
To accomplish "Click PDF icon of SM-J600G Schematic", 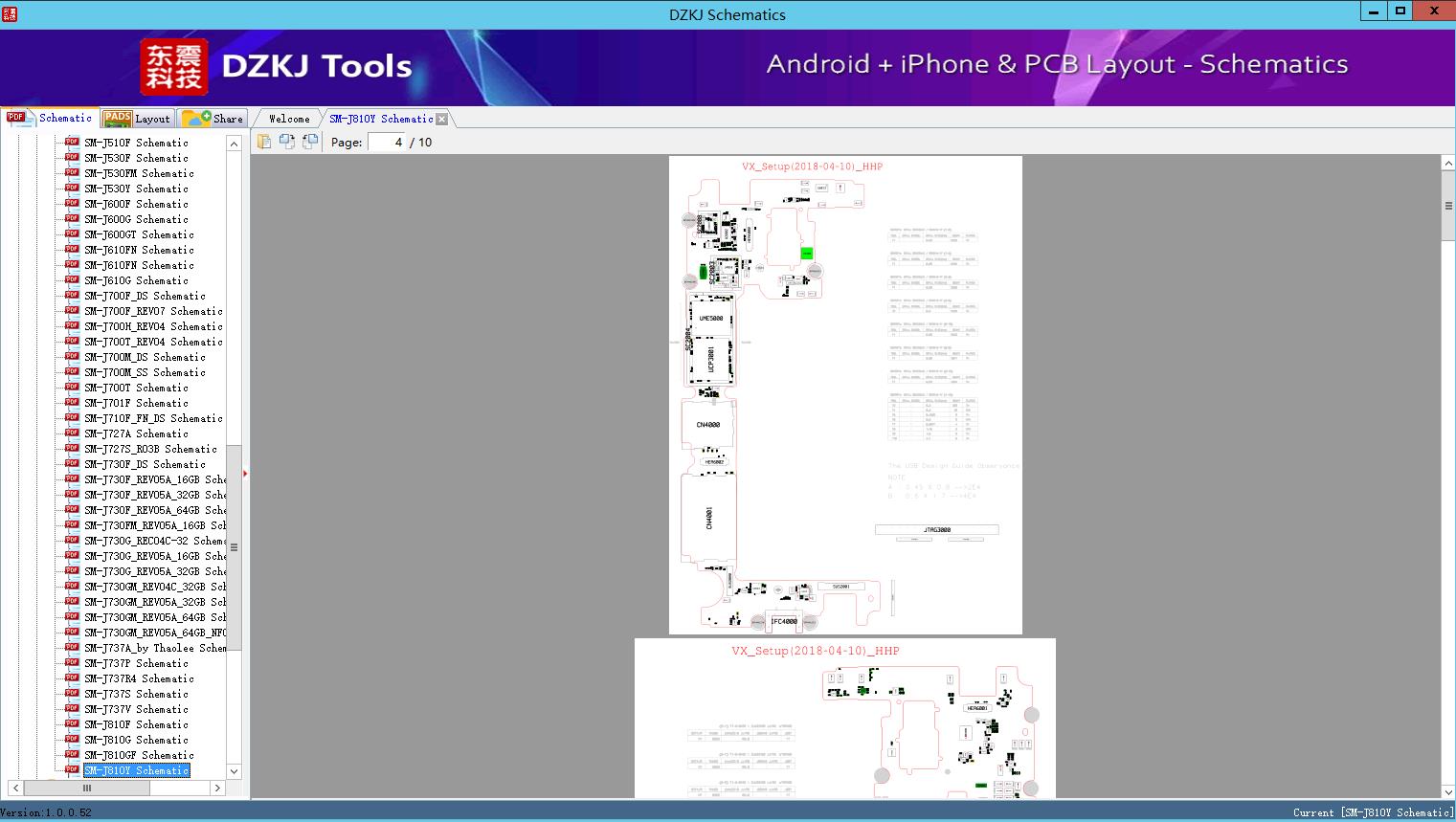I will tap(72, 219).
